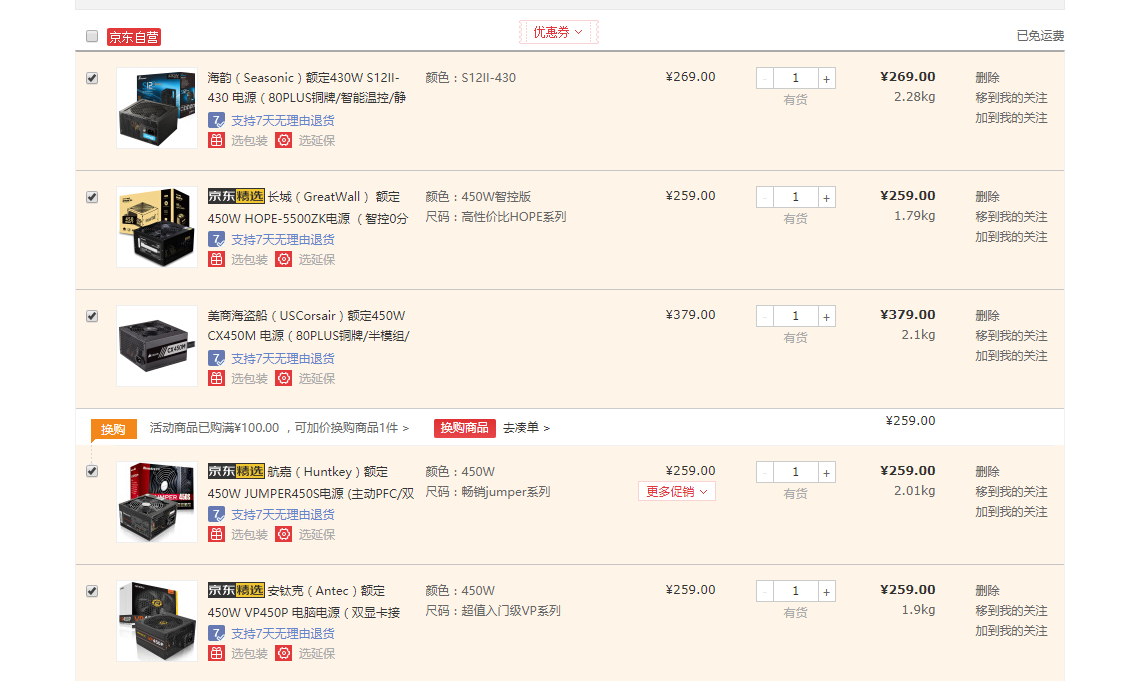Move Corsair item with 移到我的关注
This screenshot has width=1148, height=681.
tap(1011, 336)
